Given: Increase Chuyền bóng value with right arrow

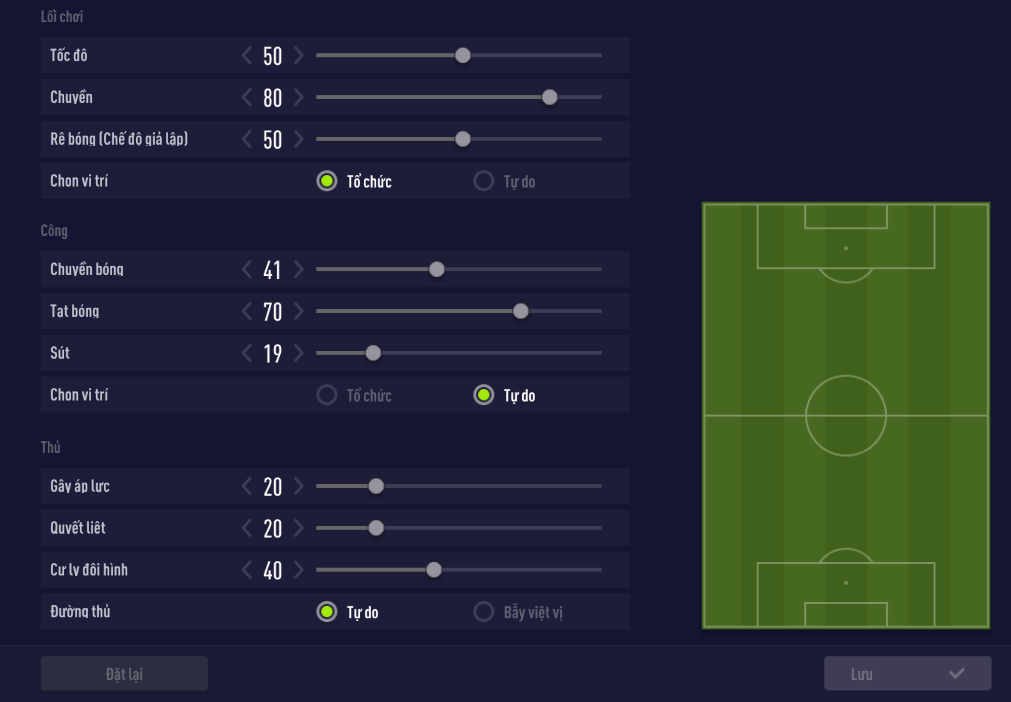Looking at the screenshot, I should pyautogui.click(x=298, y=270).
